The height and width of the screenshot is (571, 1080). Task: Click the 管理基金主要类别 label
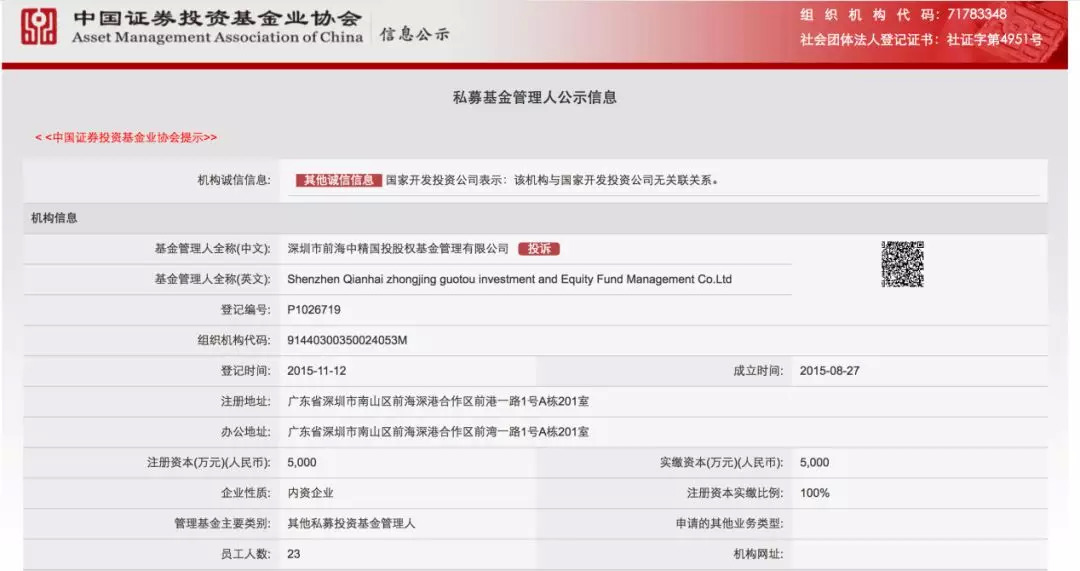[x=222, y=523]
